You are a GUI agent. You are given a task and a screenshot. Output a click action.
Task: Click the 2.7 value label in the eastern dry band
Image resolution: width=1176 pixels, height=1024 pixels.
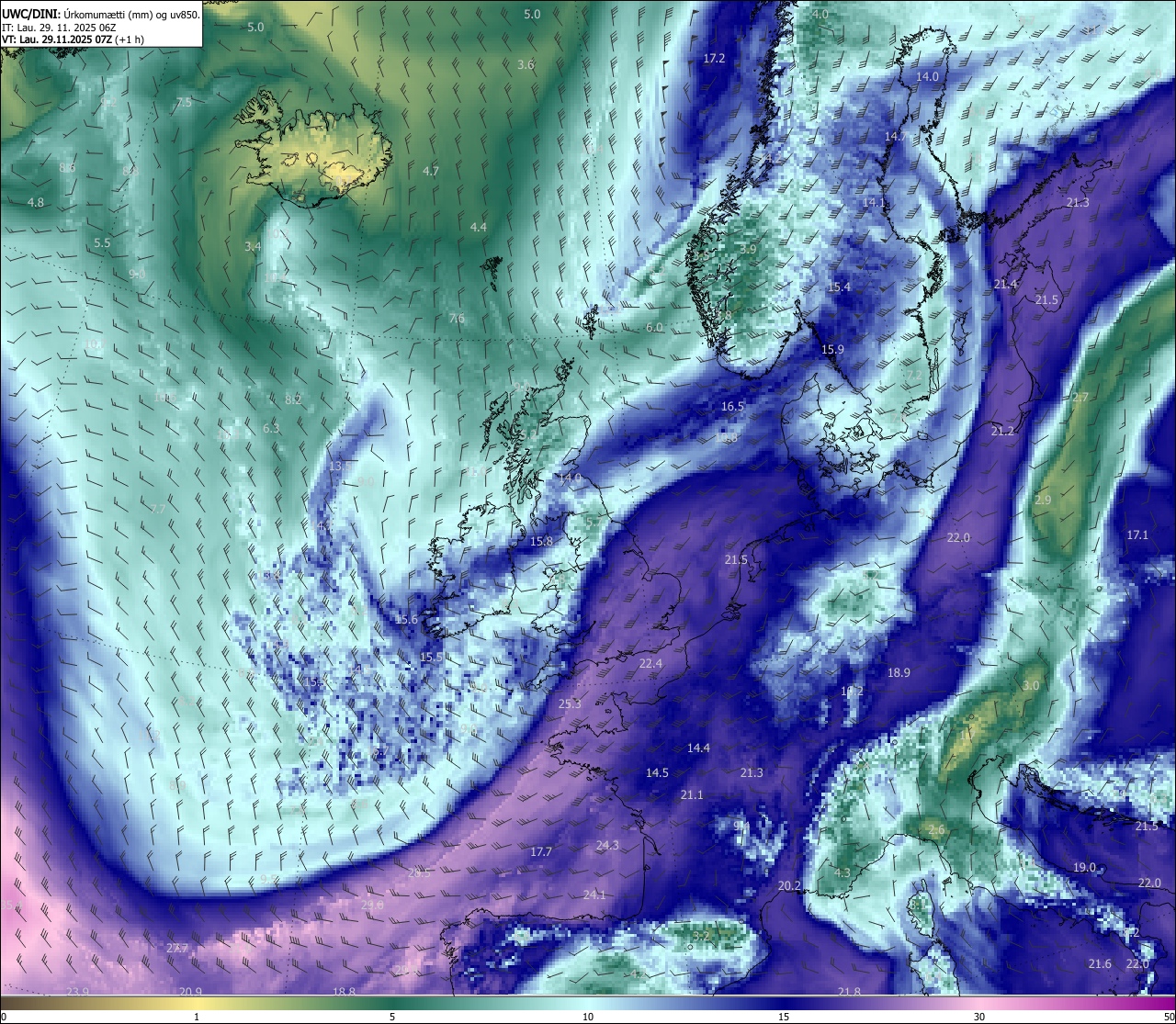1080,398
